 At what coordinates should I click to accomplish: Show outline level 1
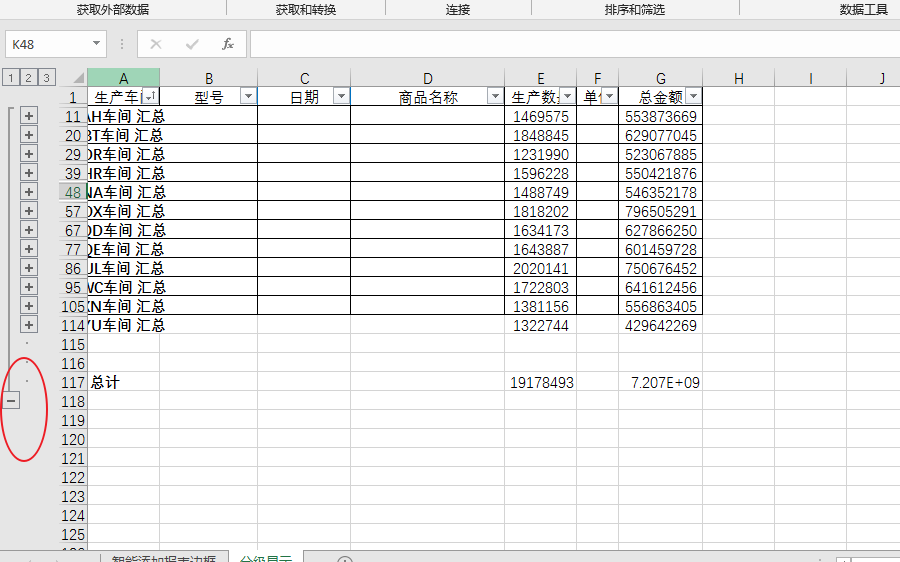pos(10,77)
